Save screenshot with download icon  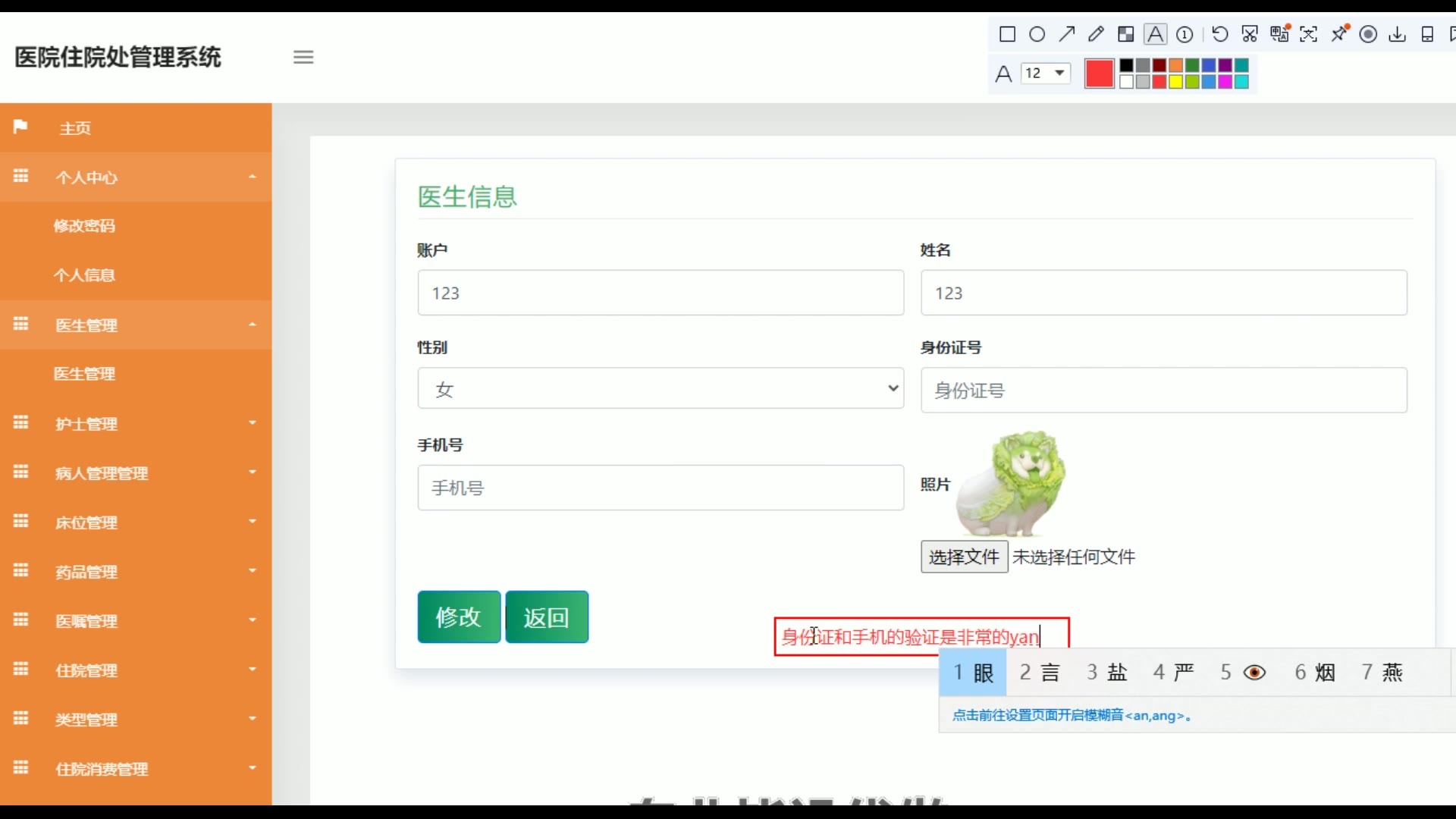[1397, 34]
